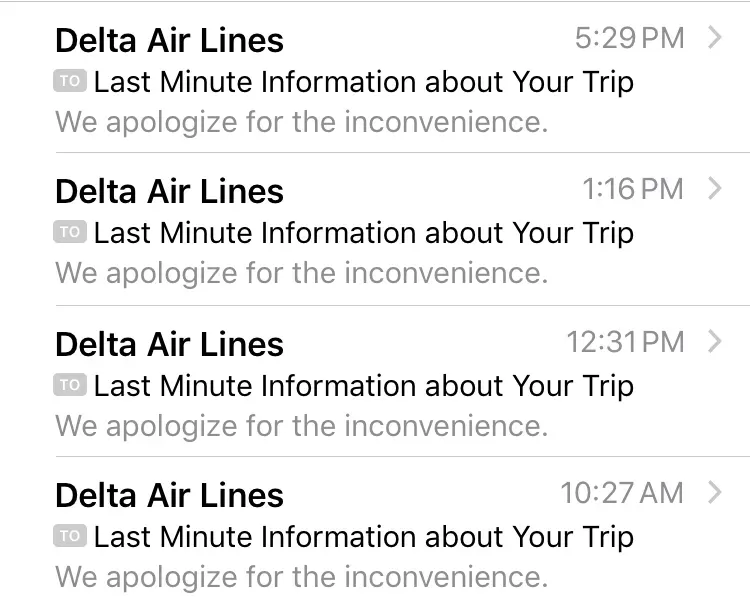The width and height of the screenshot is (750, 609).
Task: Select the Delta Air Lines sender at 1:16 PM
Action: tap(169, 191)
